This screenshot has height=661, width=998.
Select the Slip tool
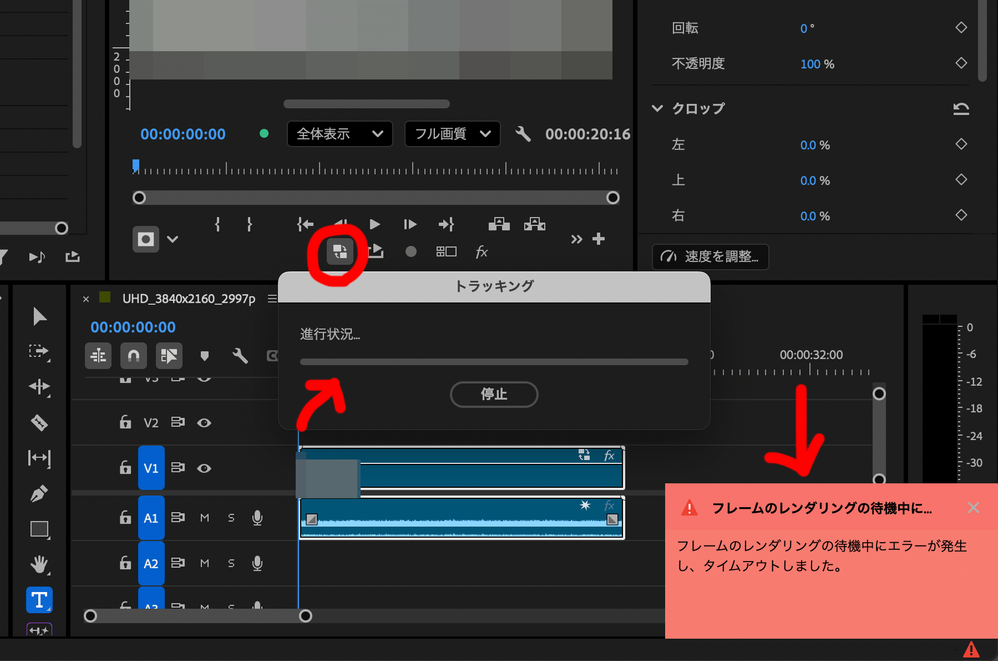tap(39, 458)
